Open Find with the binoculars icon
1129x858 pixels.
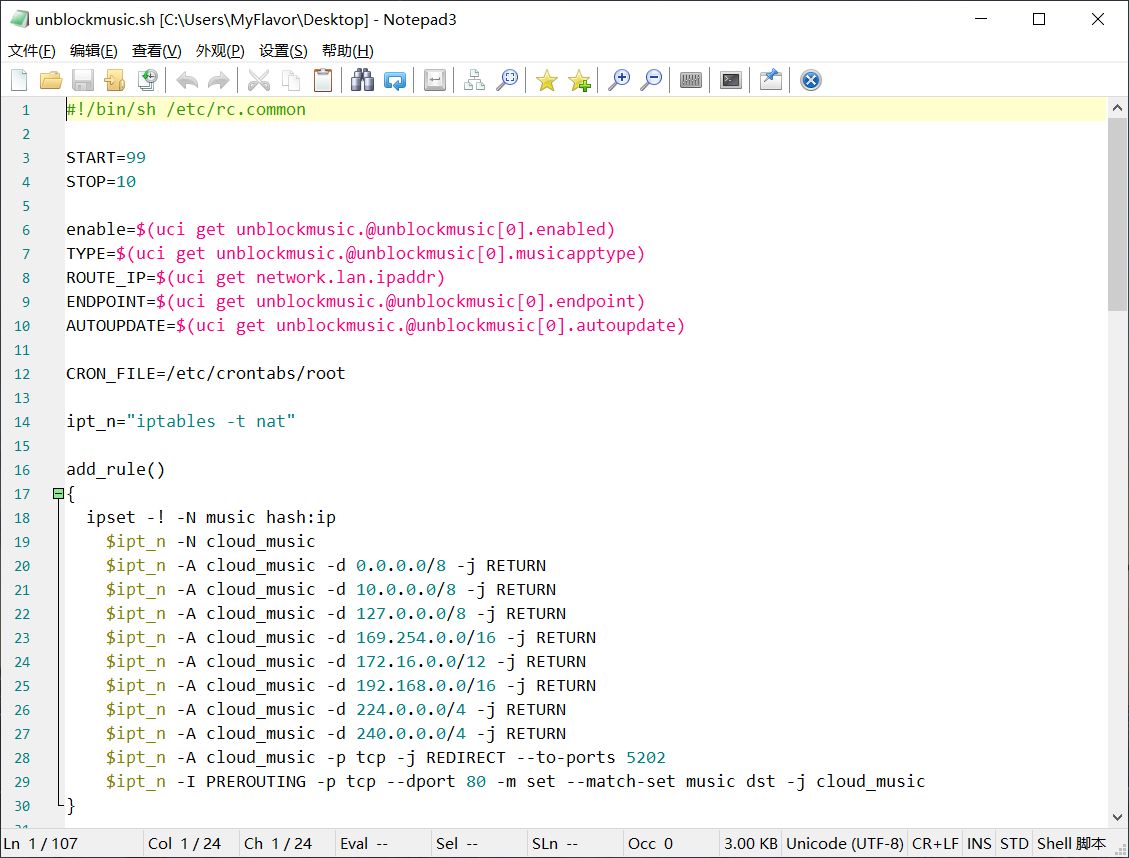click(362, 80)
